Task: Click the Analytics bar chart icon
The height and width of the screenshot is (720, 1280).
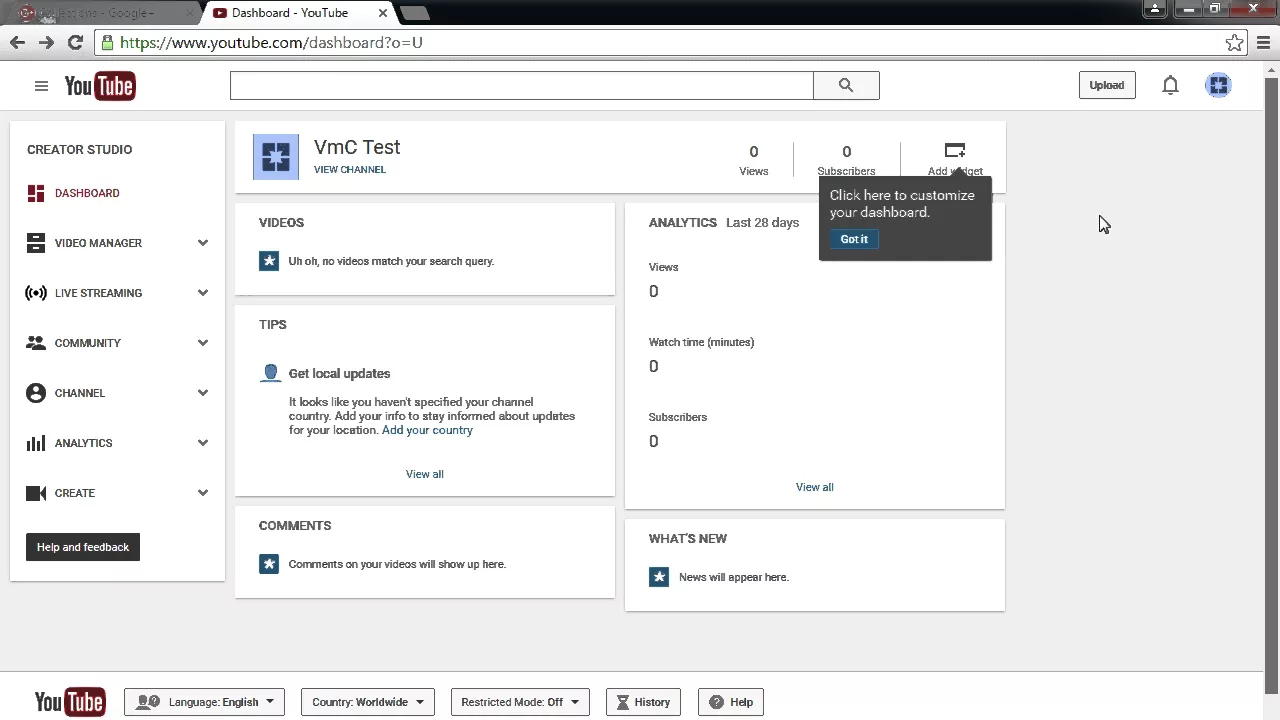Action: [36, 443]
